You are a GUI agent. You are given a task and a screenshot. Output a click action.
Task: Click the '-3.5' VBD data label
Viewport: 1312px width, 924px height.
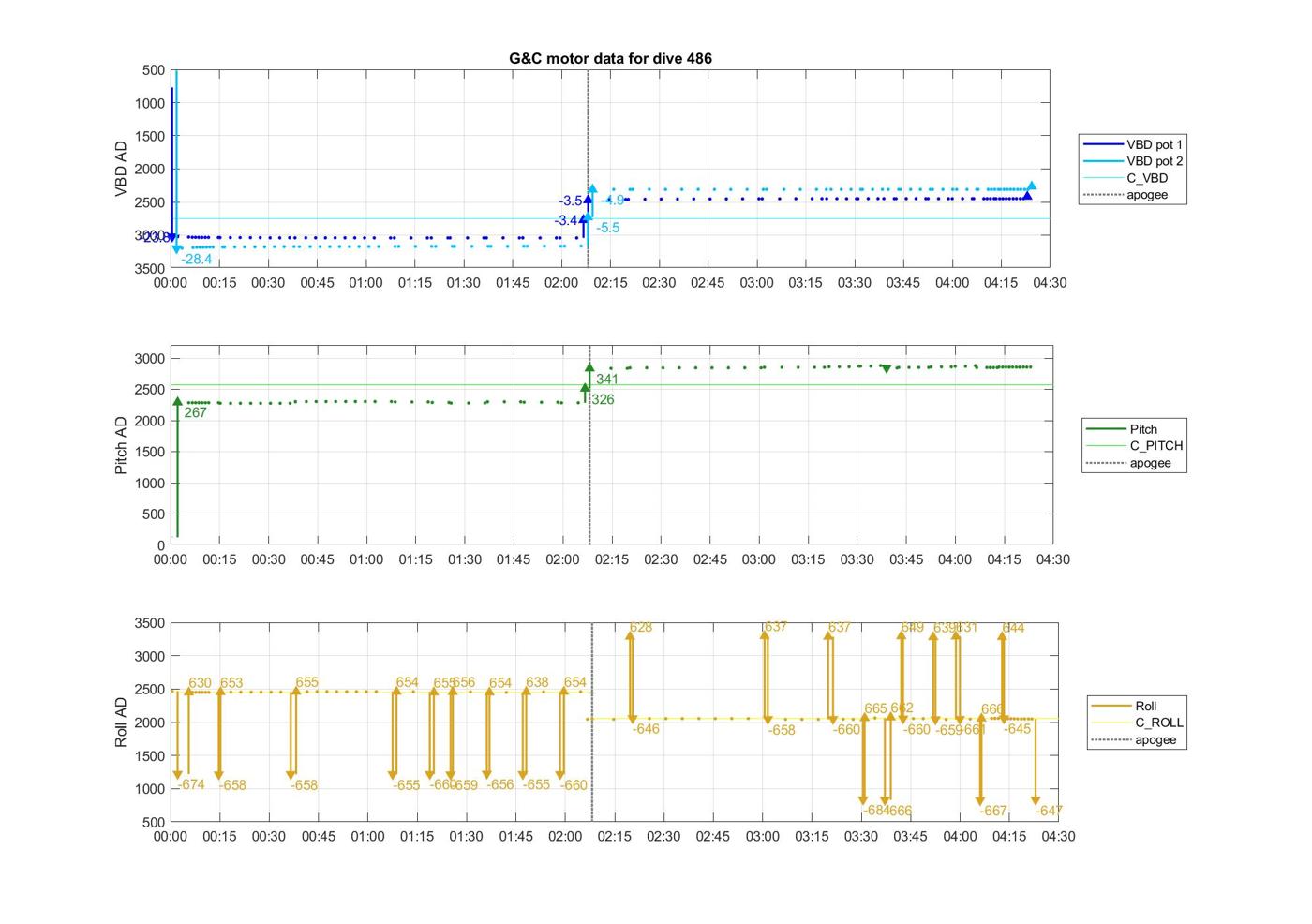click(571, 201)
